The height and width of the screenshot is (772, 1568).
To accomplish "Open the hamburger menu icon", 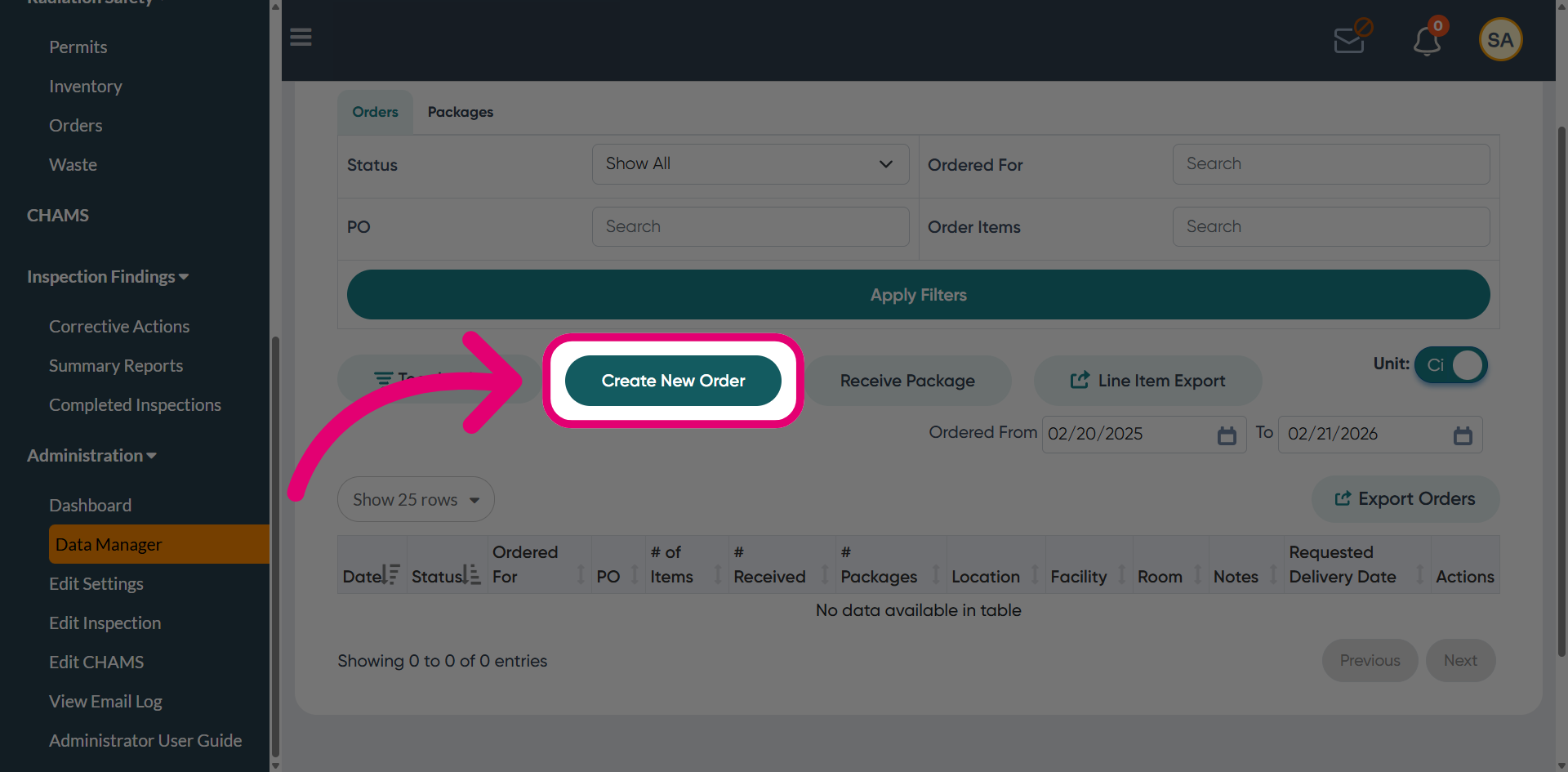I will [301, 38].
